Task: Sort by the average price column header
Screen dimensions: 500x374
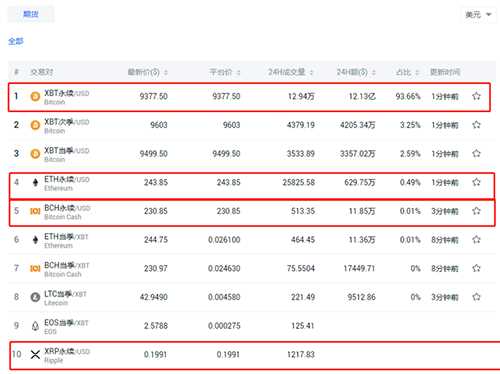Action: [x=225, y=72]
